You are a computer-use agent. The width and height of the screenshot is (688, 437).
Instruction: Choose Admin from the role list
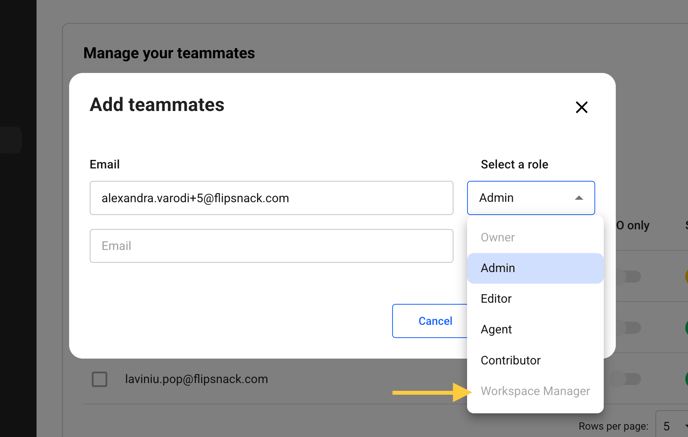(535, 268)
